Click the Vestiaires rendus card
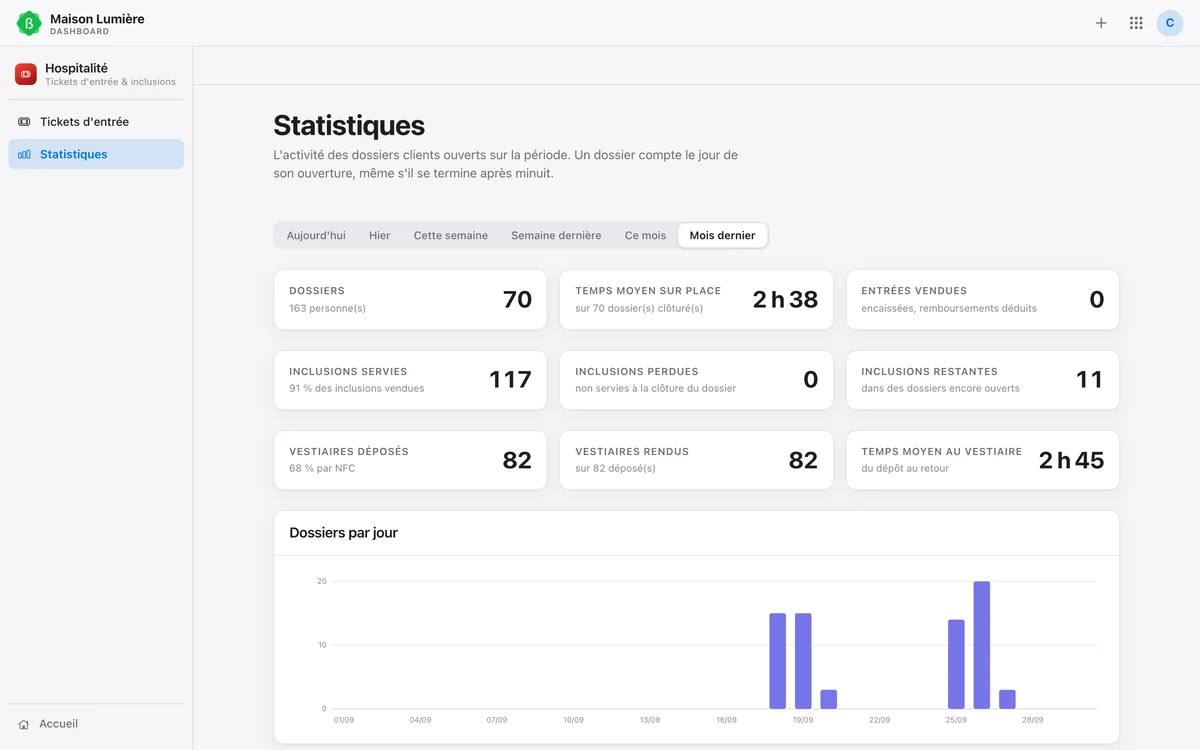The width and height of the screenshot is (1200, 750). click(696, 460)
